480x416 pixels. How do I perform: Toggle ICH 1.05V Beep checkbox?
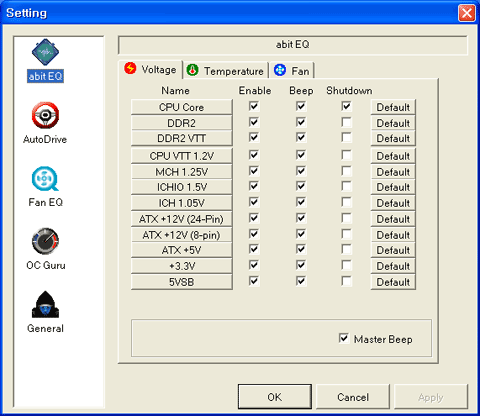click(x=301, y=202)
